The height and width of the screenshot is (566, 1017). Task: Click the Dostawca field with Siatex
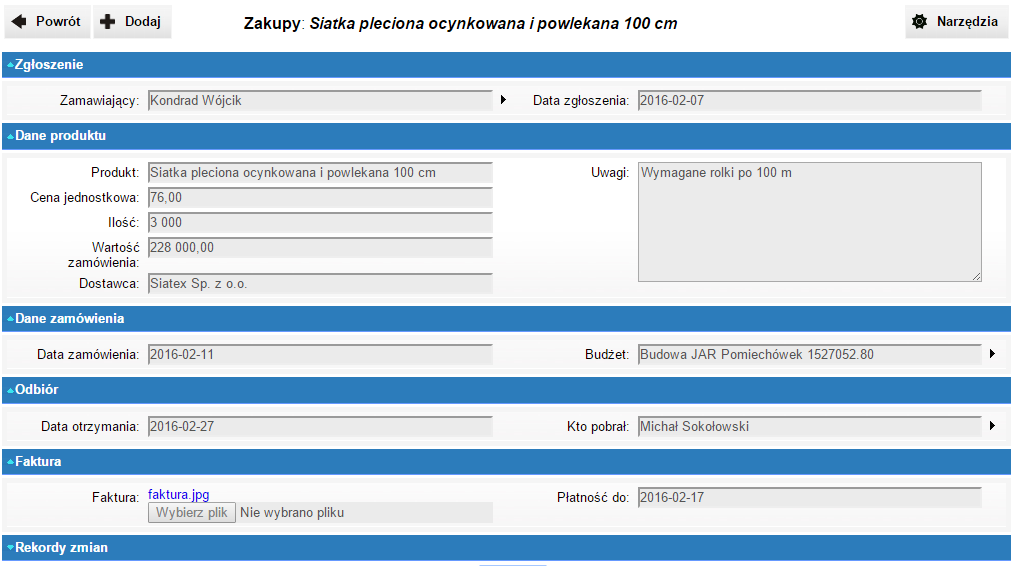(x=320, y=284)
